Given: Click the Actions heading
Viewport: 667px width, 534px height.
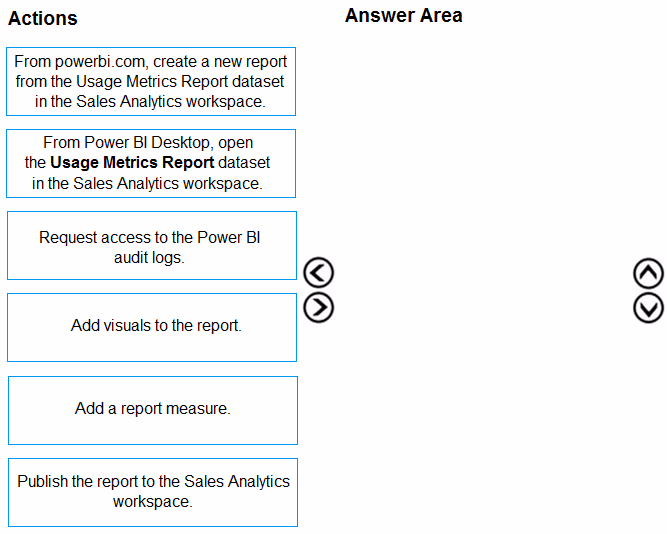Looking at the screenshot, I should tap(43, 18).
